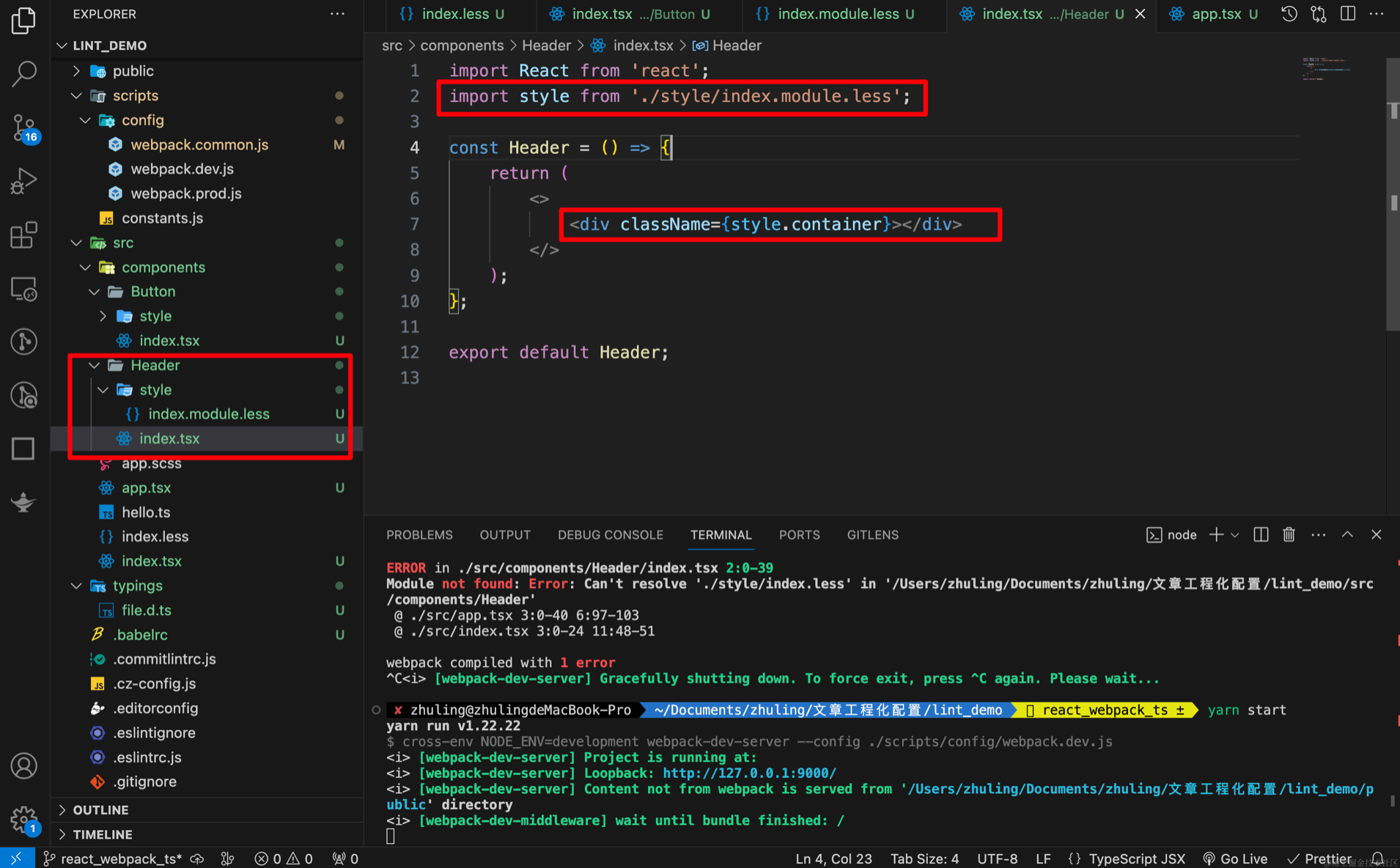Click the ports forwarded status indicator
Screen dimensions: 1400x868
(345, 858)
